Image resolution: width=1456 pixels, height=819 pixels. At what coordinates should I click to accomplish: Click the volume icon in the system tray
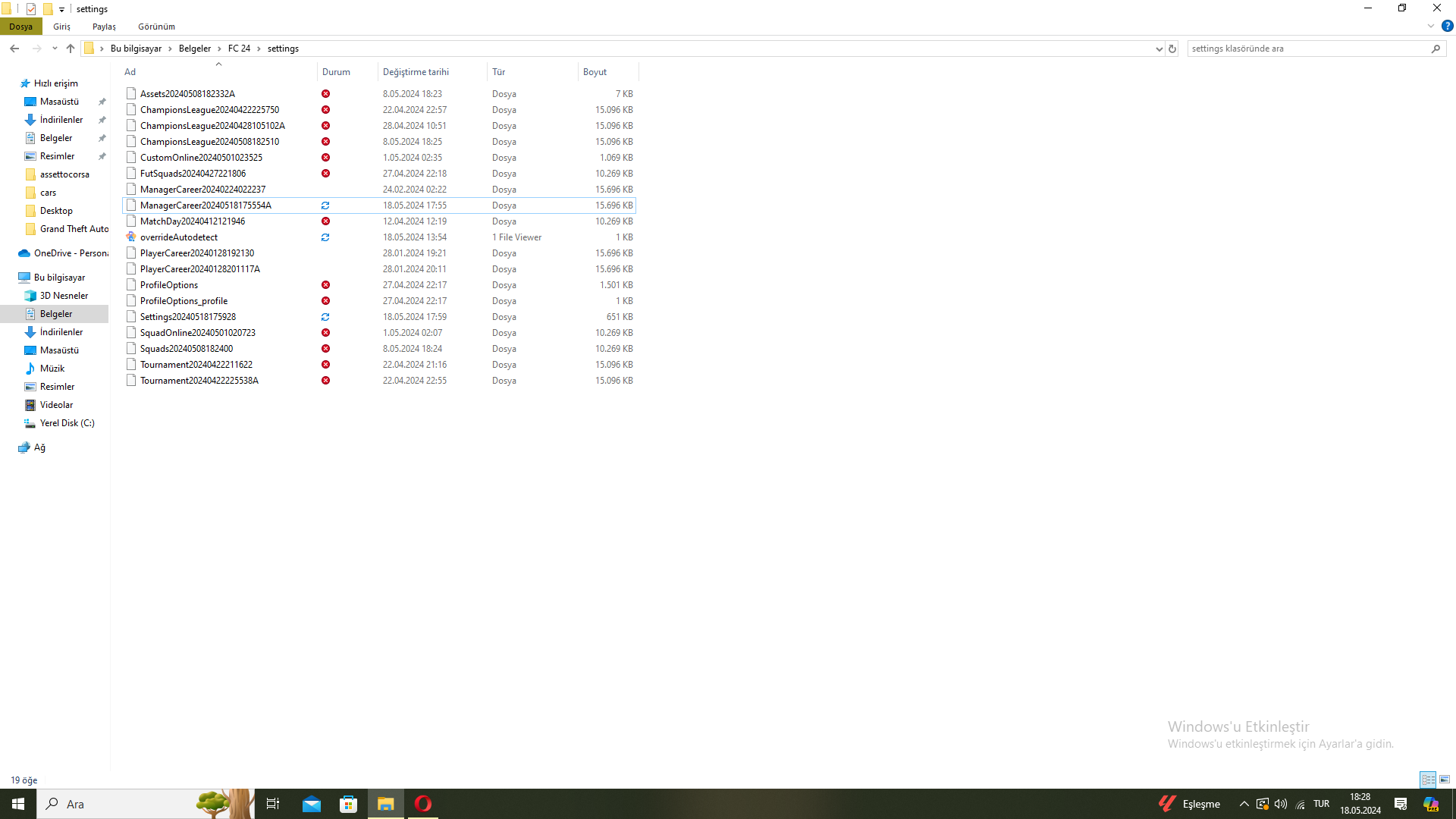(x=1282, y=804)
